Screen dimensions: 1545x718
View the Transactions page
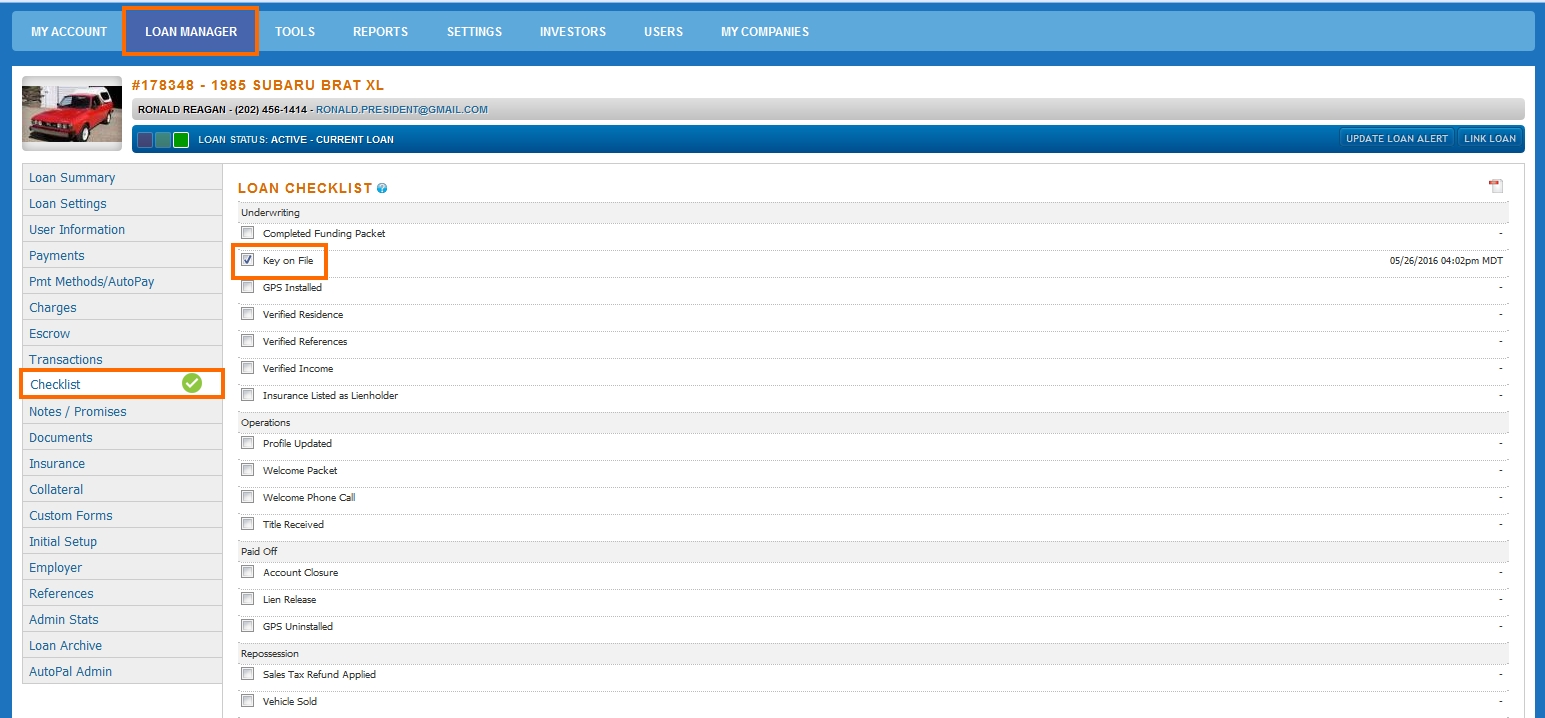(122, 360)
